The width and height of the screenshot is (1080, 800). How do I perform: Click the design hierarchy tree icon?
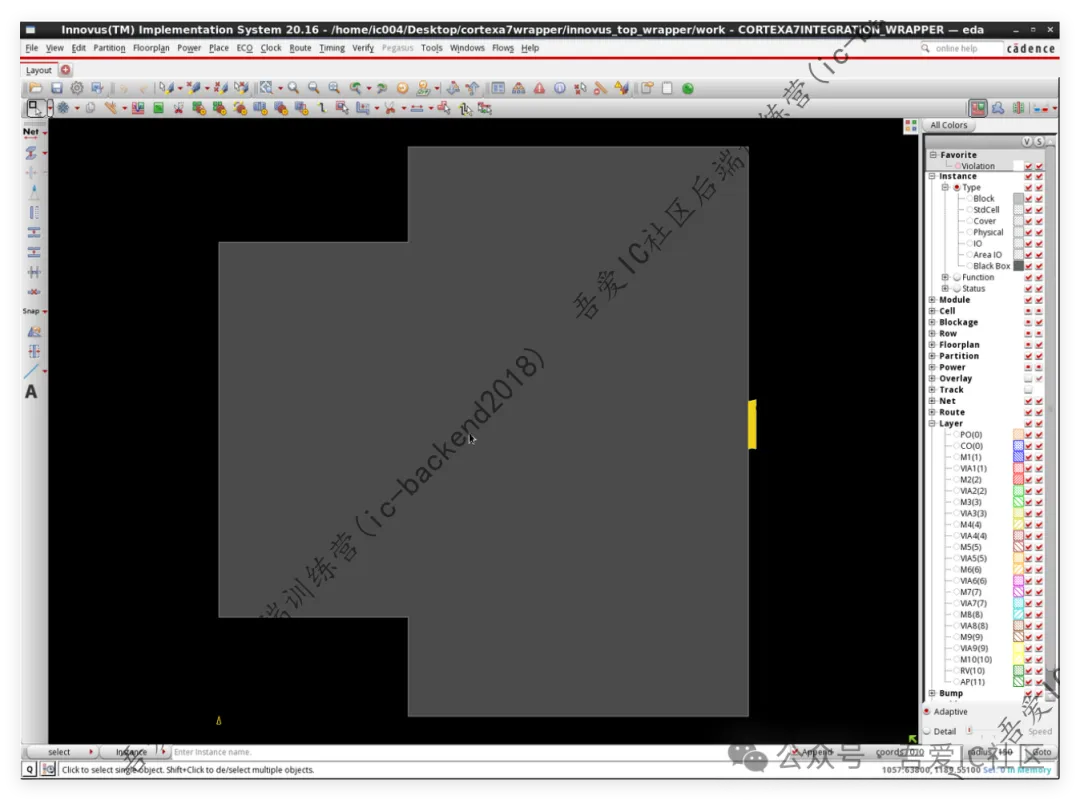(519, 88)
